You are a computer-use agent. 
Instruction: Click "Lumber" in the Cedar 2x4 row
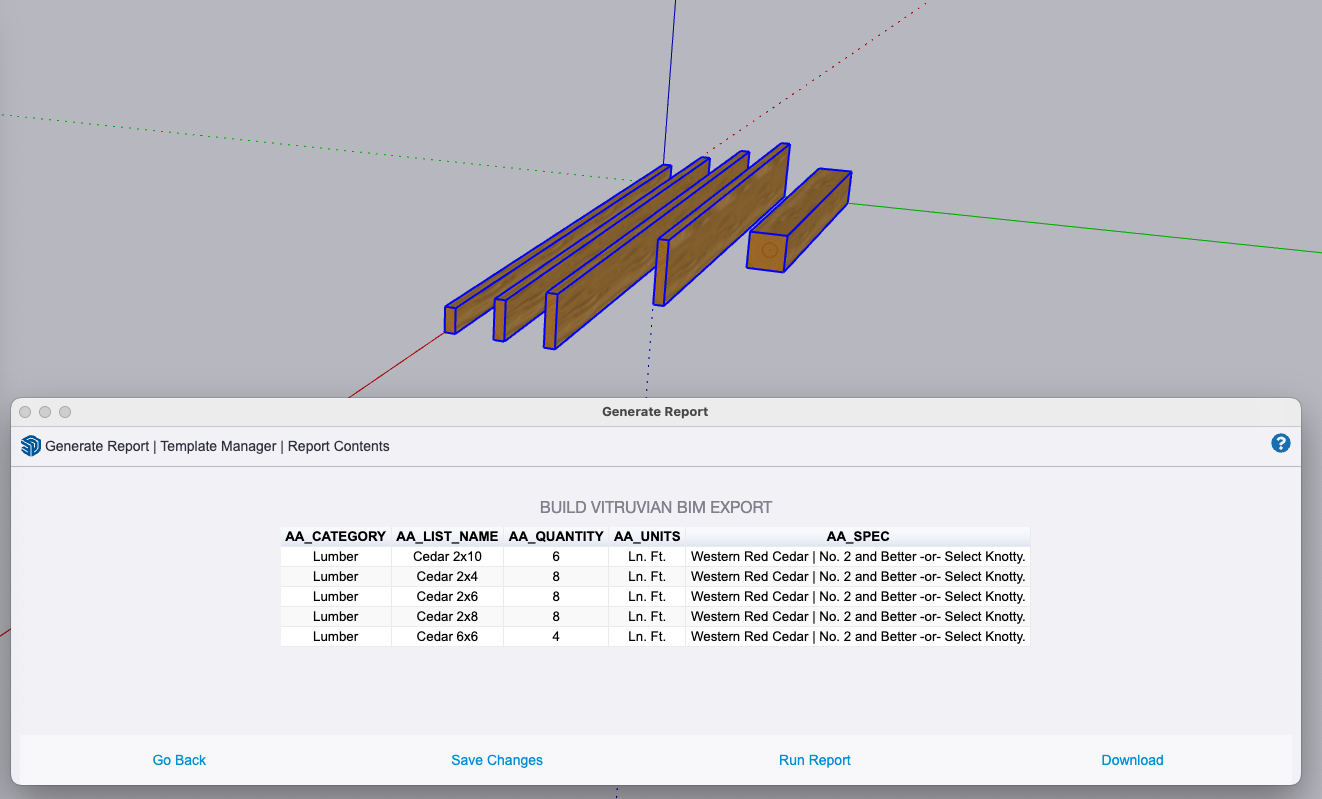336,576
